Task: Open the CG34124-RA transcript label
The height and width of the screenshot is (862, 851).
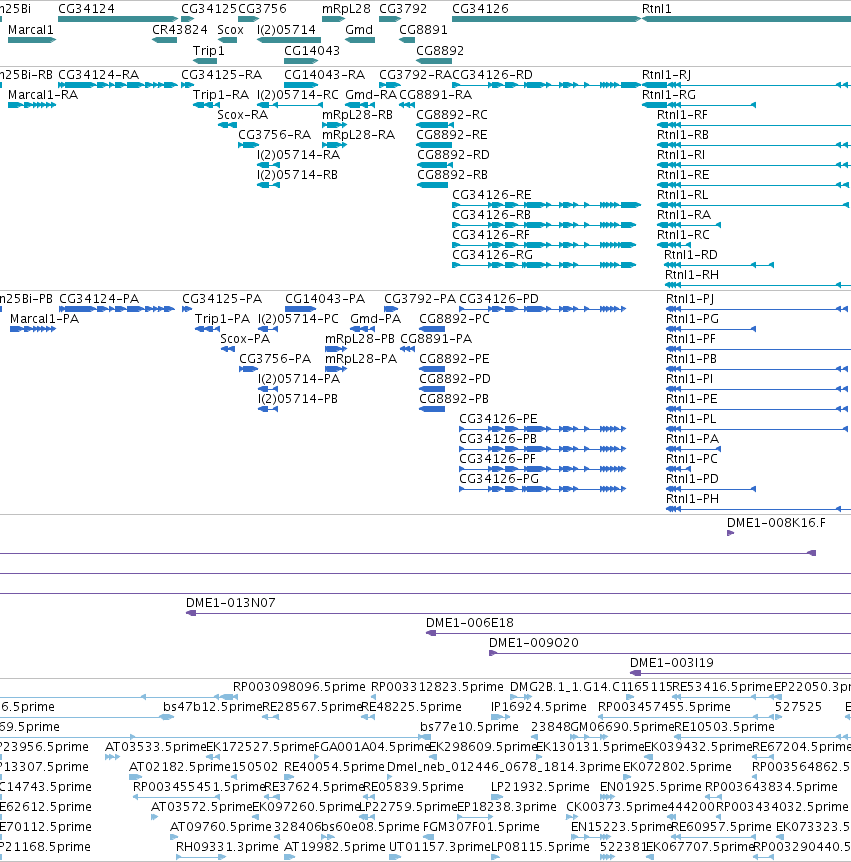Action: 98,75
